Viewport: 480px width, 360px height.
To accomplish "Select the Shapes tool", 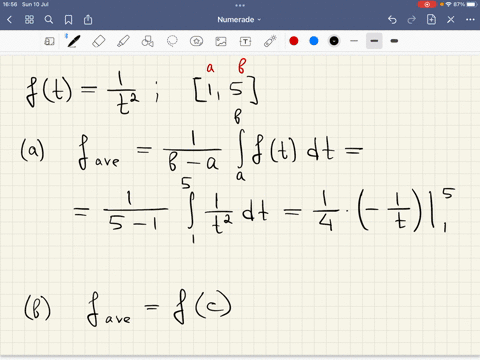I will (x=148, y=41).
